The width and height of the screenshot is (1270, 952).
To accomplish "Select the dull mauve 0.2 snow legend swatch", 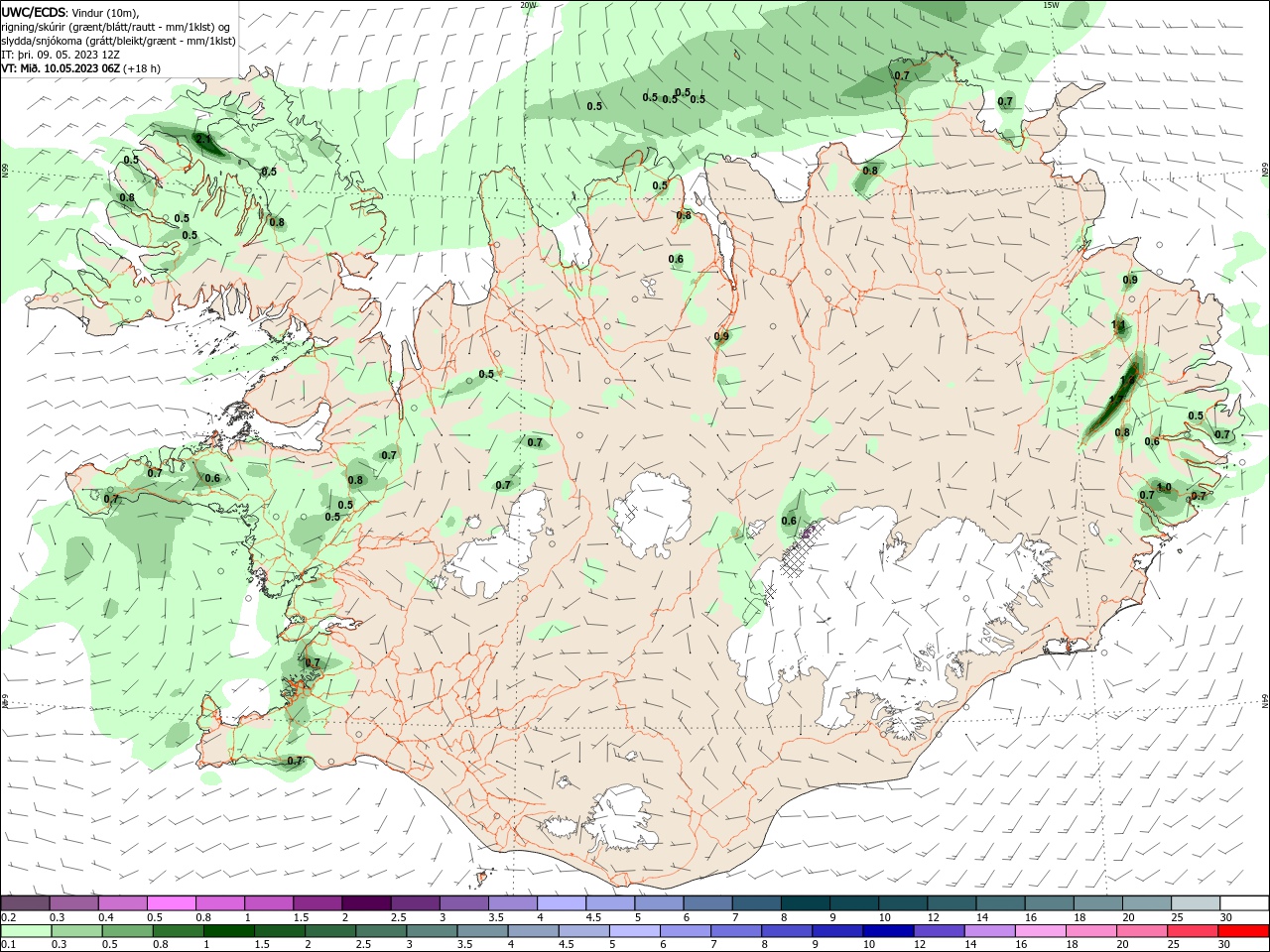I will pos(25,903).
